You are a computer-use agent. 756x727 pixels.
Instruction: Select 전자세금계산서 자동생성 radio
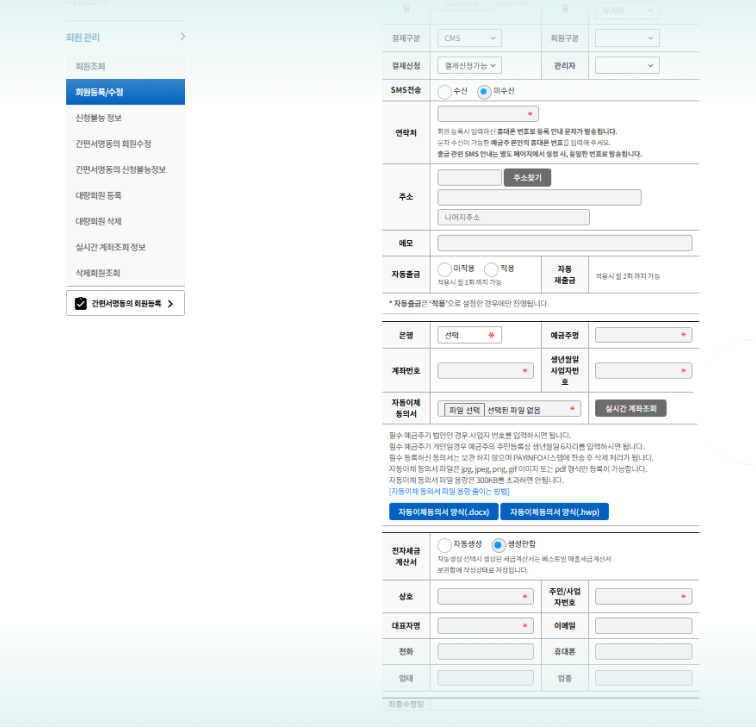pos(444,545)
